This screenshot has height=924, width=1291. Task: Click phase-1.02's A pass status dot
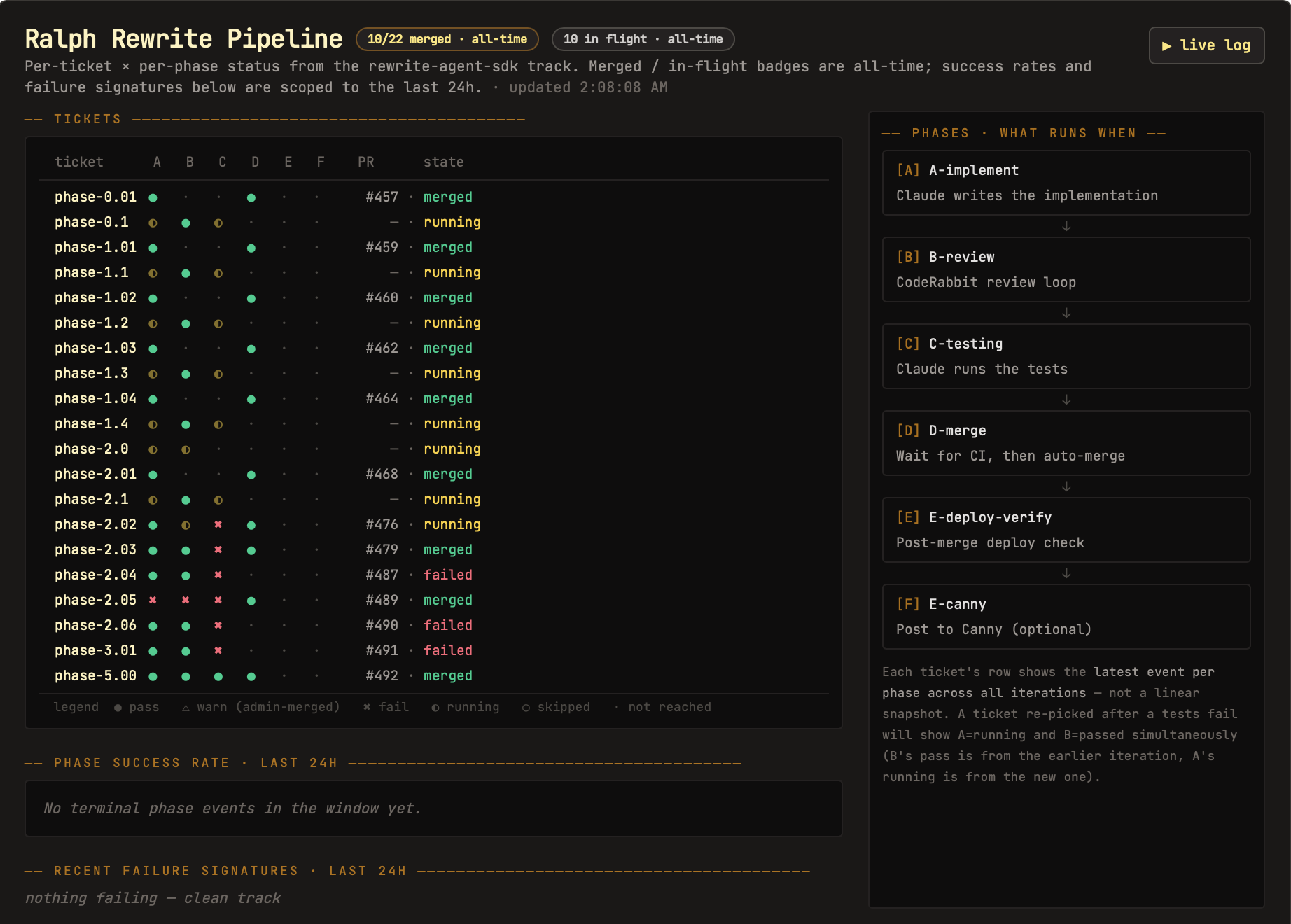tap(153, 298)
